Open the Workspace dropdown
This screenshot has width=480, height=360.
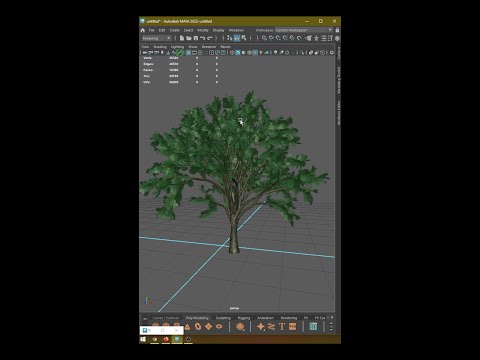click(x=304, y=30)
